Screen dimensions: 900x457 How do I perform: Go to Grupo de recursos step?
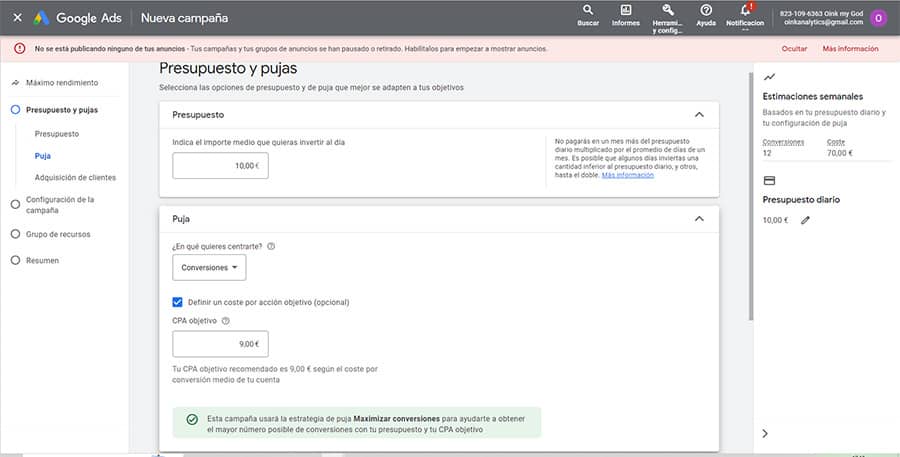pyautogui.click(x=58, y=234)
